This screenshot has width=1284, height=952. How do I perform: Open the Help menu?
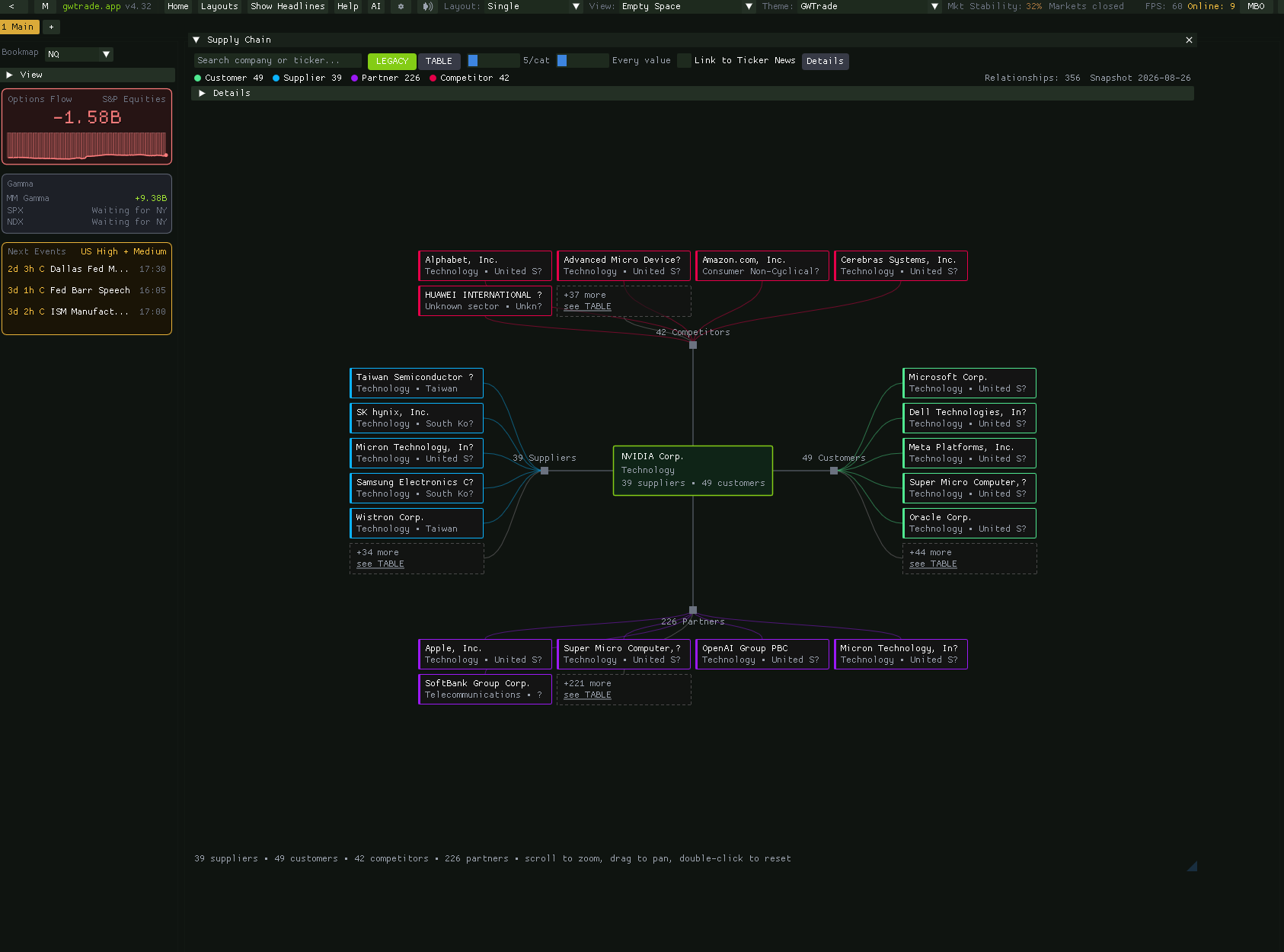click(348, 6)
